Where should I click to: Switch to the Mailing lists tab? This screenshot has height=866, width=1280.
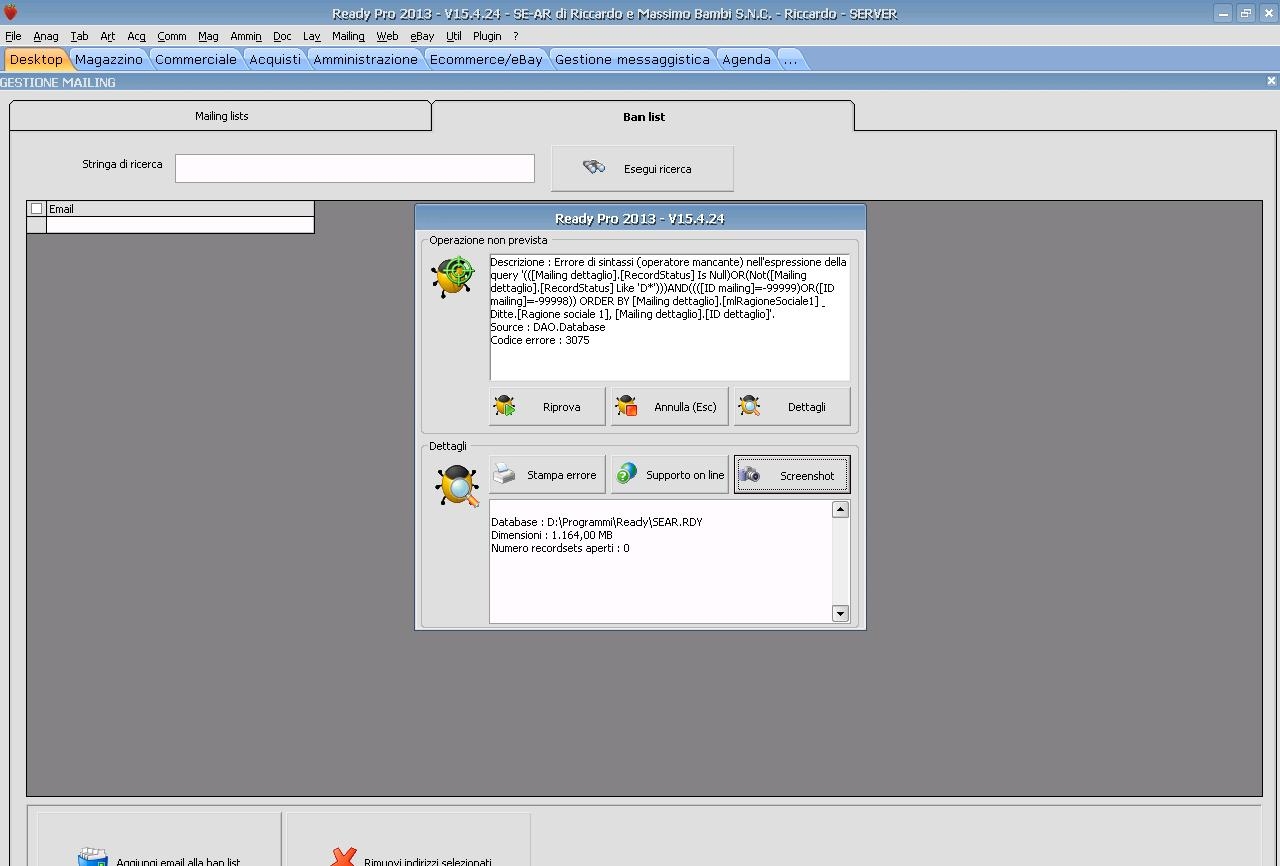point(221,116)
